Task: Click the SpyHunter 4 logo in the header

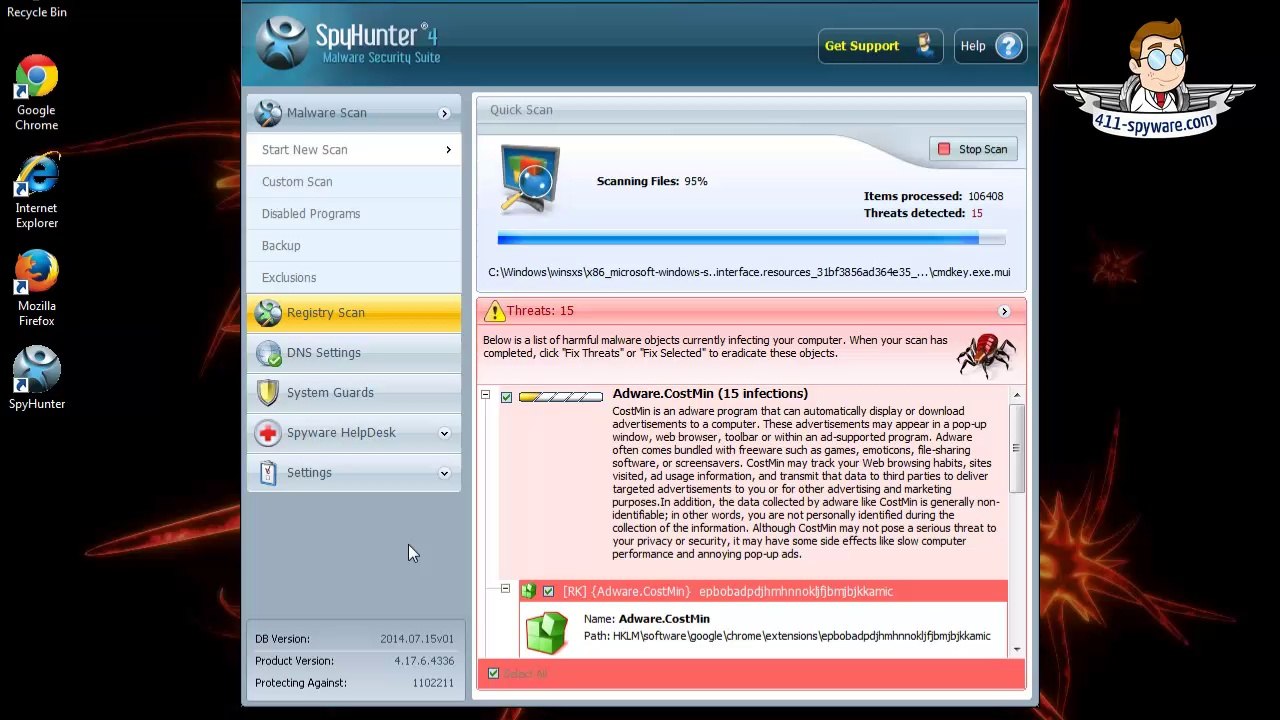Action: coord(348,42)
